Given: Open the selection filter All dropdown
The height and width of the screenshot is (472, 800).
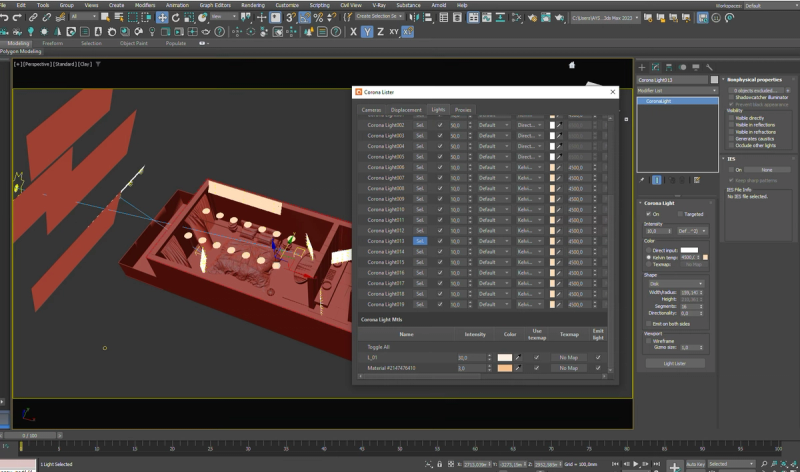Looking at the screenshot, I should (83, 16).
